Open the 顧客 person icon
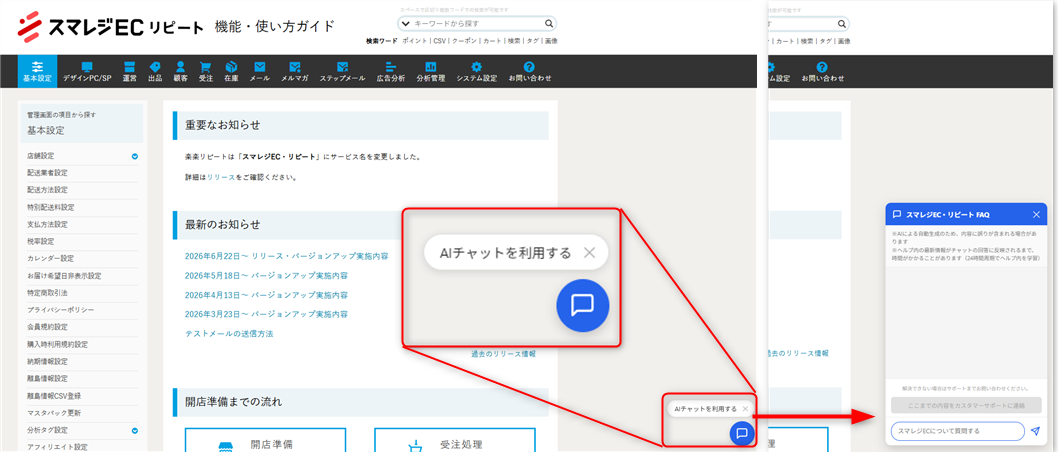The height and width of the screenshot is (452, 1058). tap(180, 67)
